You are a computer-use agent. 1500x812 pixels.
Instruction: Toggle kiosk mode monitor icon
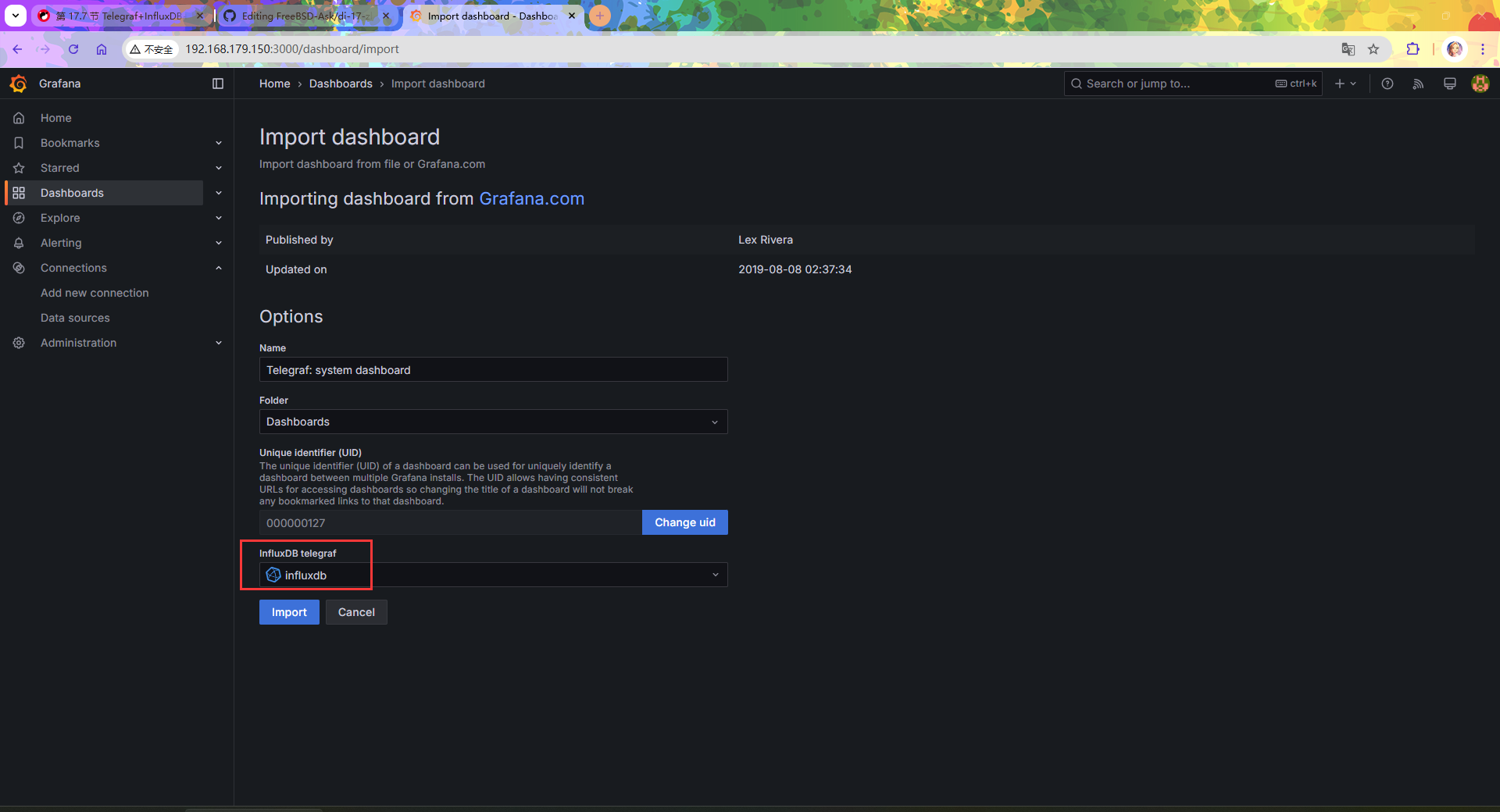[x=1449, y=84]
